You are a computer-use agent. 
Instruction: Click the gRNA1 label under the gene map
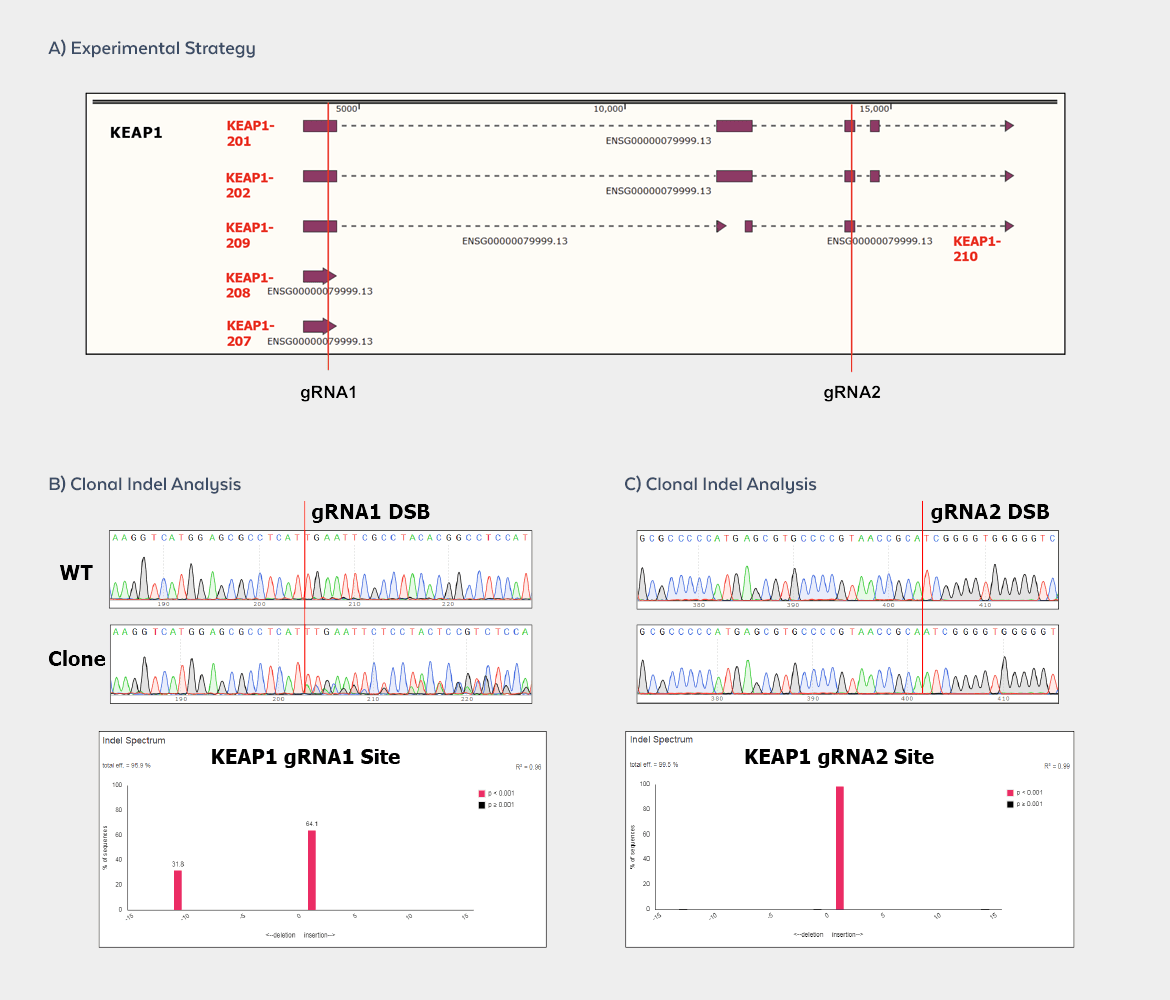(x=328, y=392)
